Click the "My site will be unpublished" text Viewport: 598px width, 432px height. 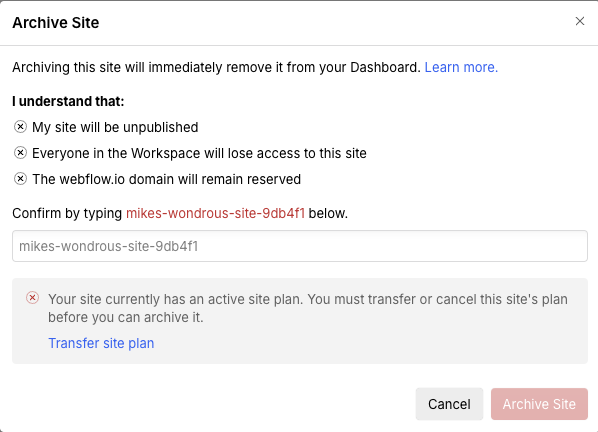[x=115, y=127]
